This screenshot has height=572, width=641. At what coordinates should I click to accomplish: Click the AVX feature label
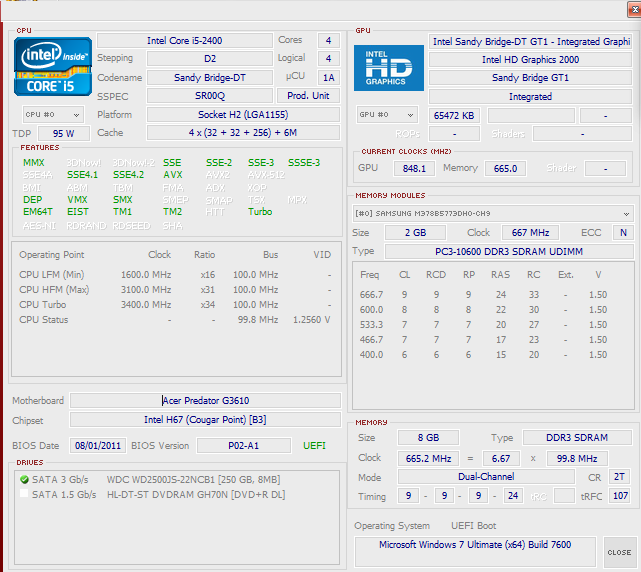click(173, 175)
